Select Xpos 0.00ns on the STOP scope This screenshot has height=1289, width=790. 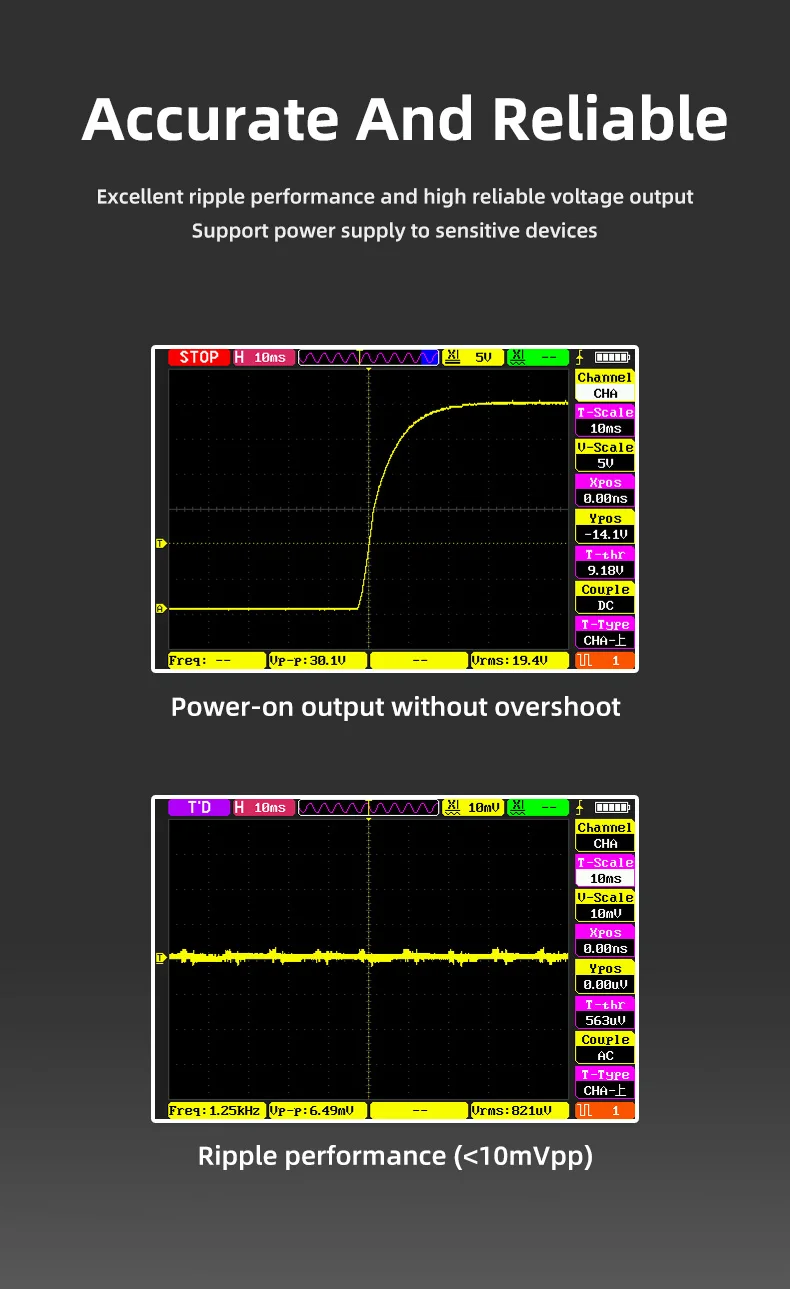pyautogui.click(x=605, y=491)
